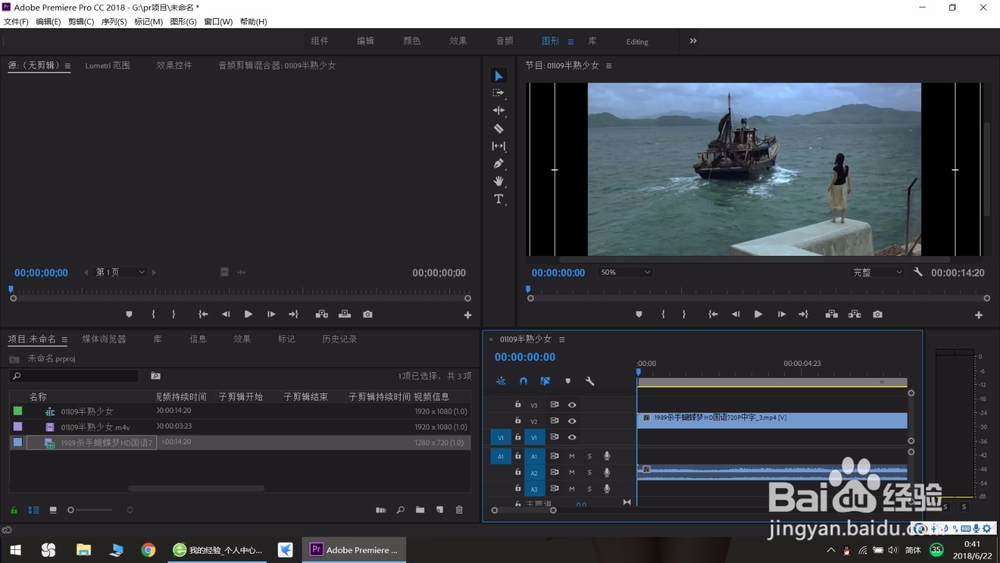Image resolution: width=1000 pixels, height=563 pixels.
Task: Open program monitor panel menu
Action: pyautogui.click(x=608, y=66)
